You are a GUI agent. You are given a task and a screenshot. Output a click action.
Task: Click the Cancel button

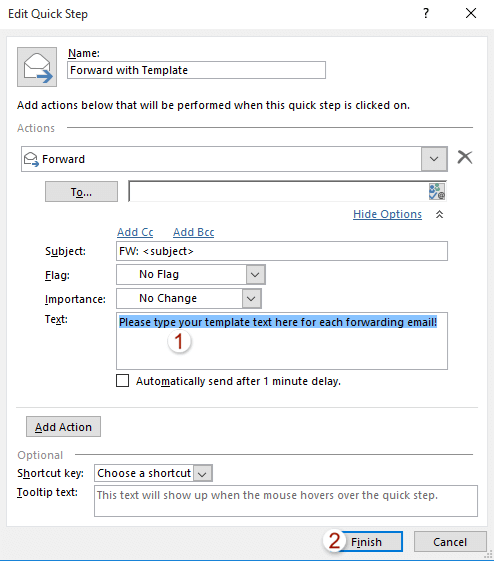point(450,542)
